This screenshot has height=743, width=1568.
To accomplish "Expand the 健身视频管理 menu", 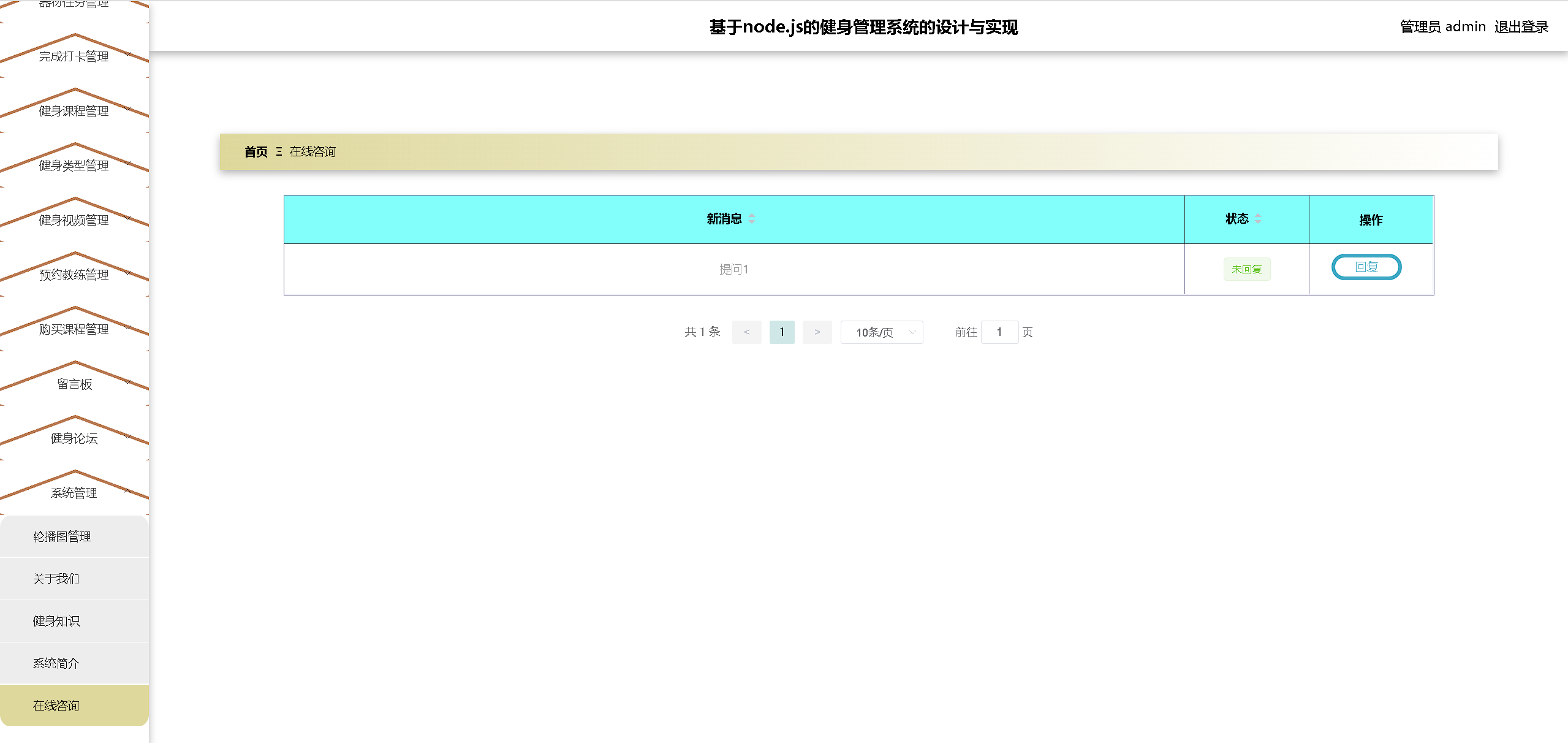I will [74, 221].
